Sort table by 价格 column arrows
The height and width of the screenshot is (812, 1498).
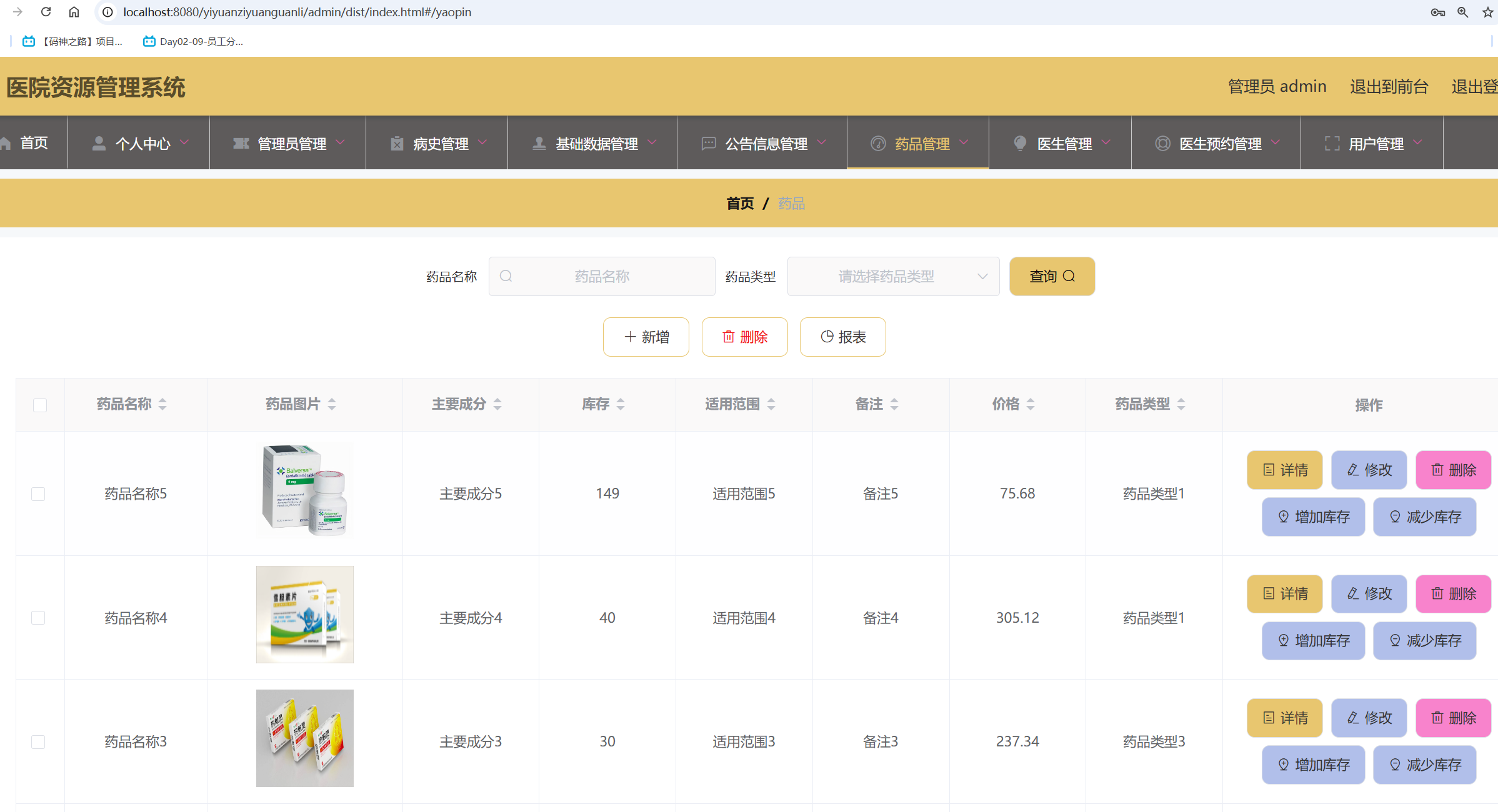(x=1031, y=404)
